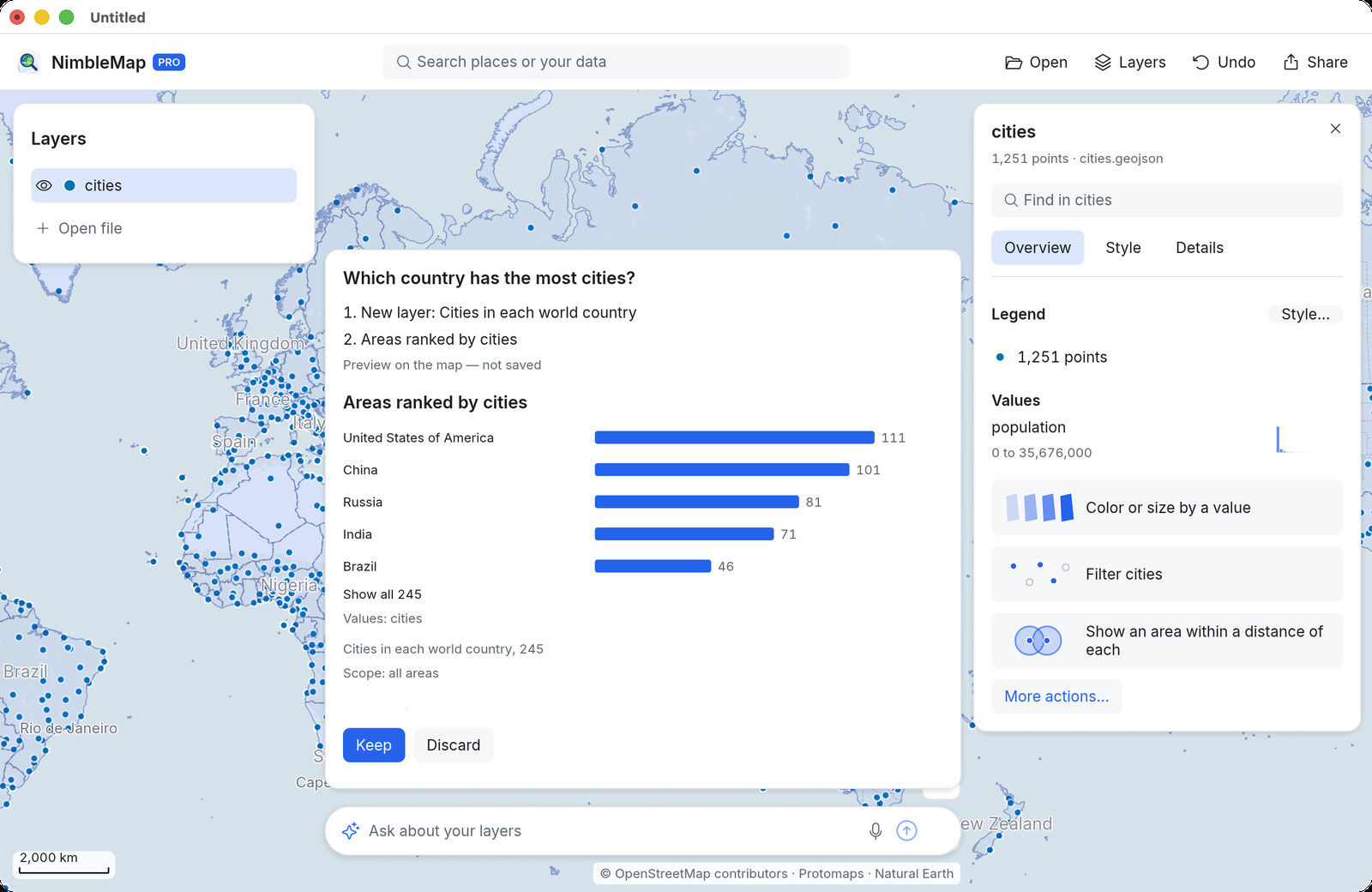Image resolution: width=1372 pixels, height=892 pixels.
Task: Click the Style... button beside Legend
Action: 1305,314
